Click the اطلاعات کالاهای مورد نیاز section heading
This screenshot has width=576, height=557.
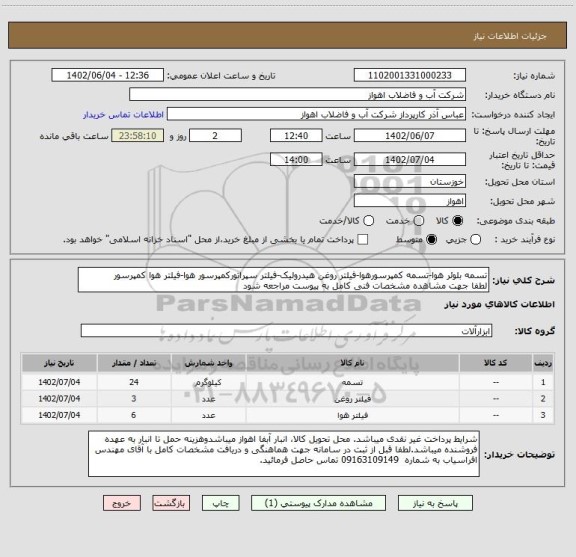pyautogui.click(x=500, y=304)
